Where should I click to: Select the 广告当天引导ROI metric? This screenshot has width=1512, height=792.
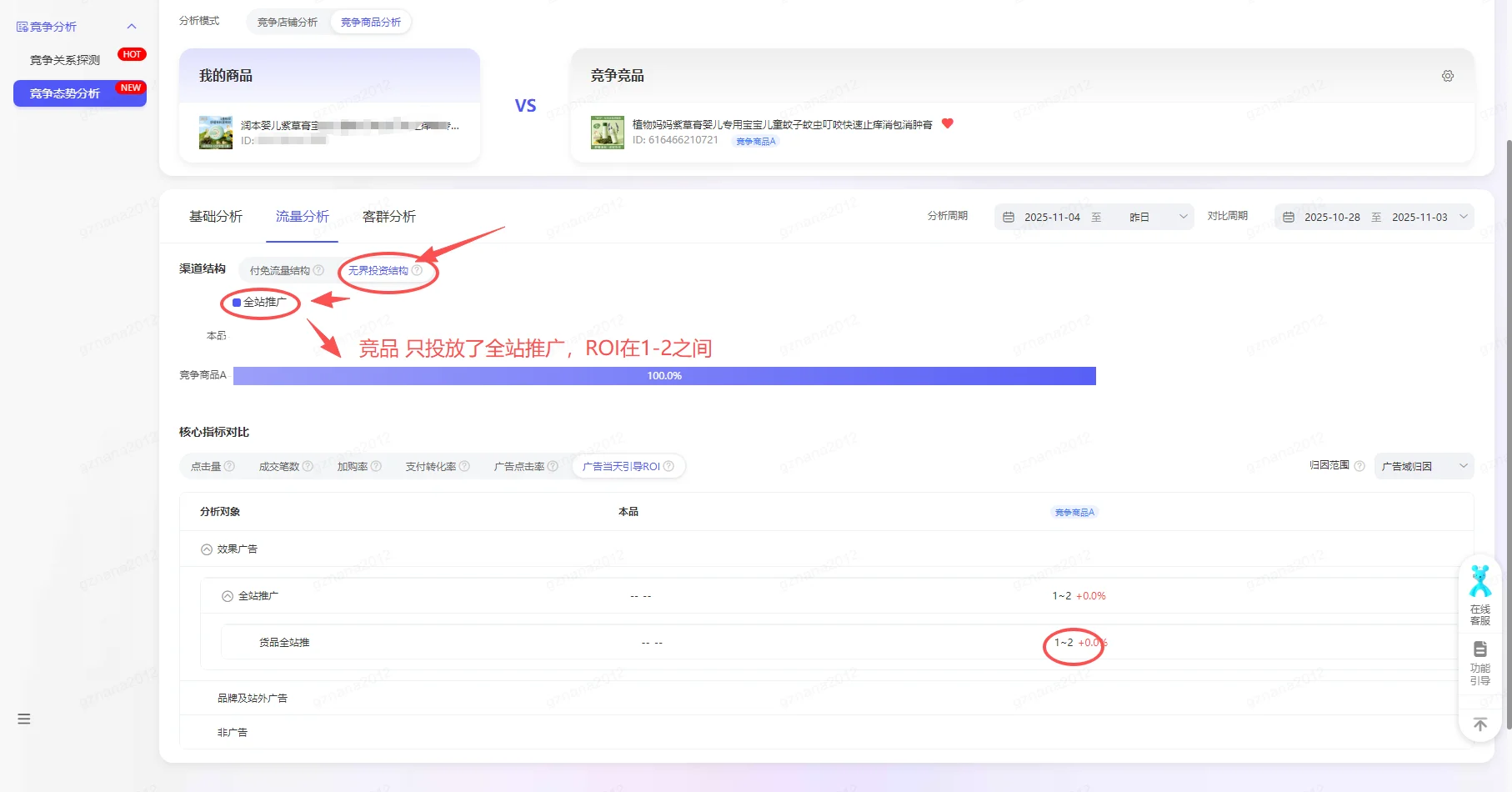click(621, 466)
